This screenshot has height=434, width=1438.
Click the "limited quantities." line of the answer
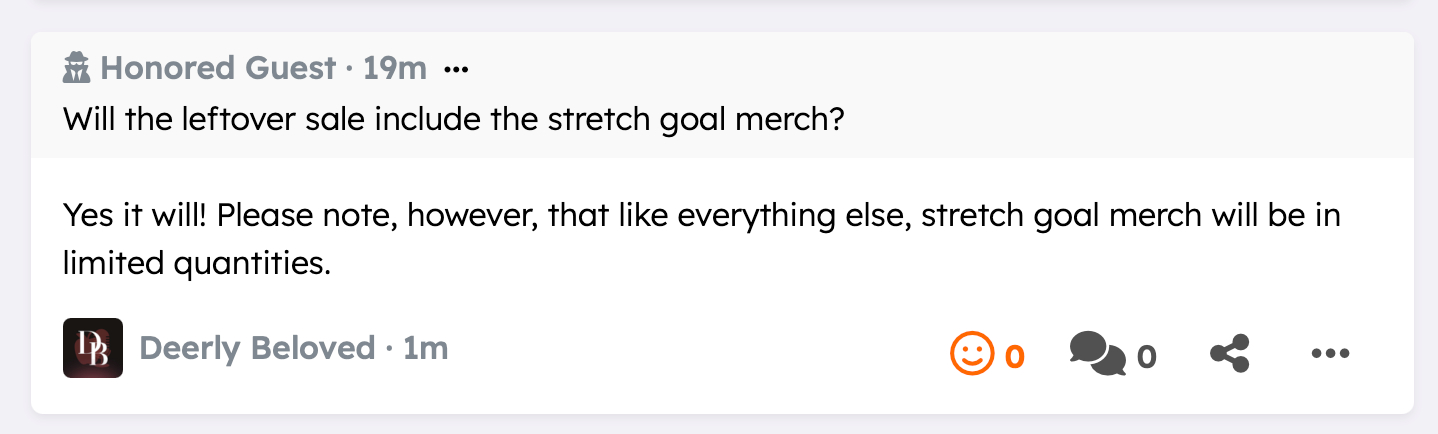pyautogui.click(x=196, y=262)
